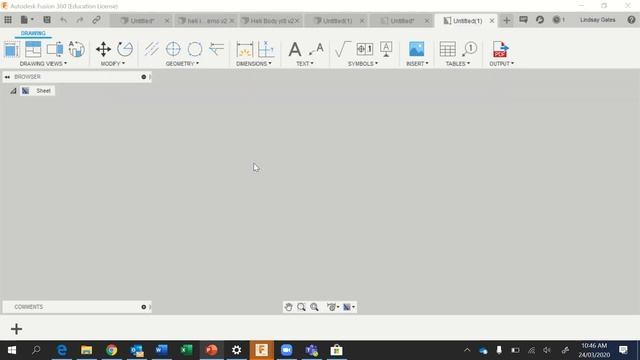Select the Centerline geometry tool
The width and height of the screenshot is (640, 360).
coord(151,49)
